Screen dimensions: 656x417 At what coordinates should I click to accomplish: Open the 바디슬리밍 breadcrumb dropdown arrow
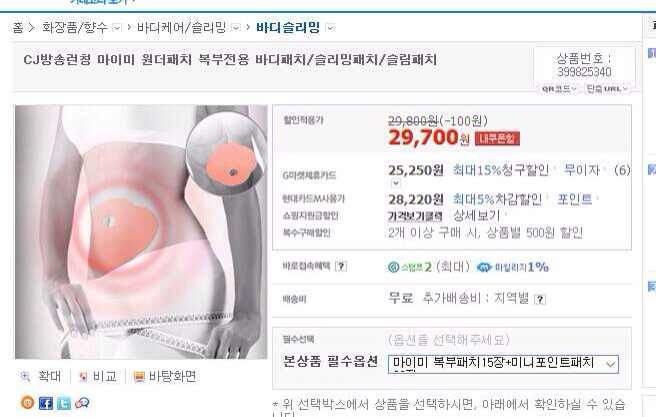(x=331, y=28)
